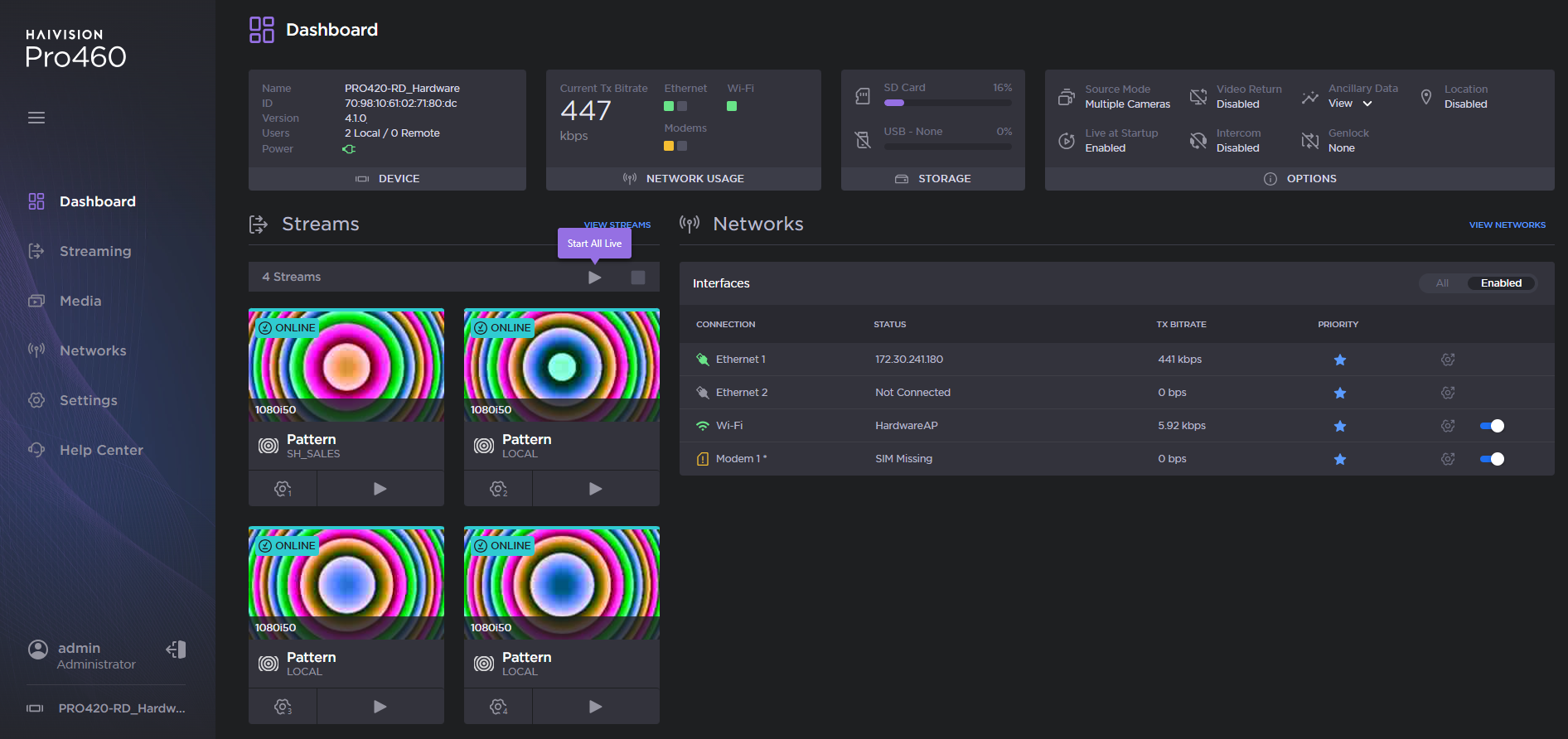Click the View Networks link
Screen dimensions: 1568x739
(x=1507, y=225)
